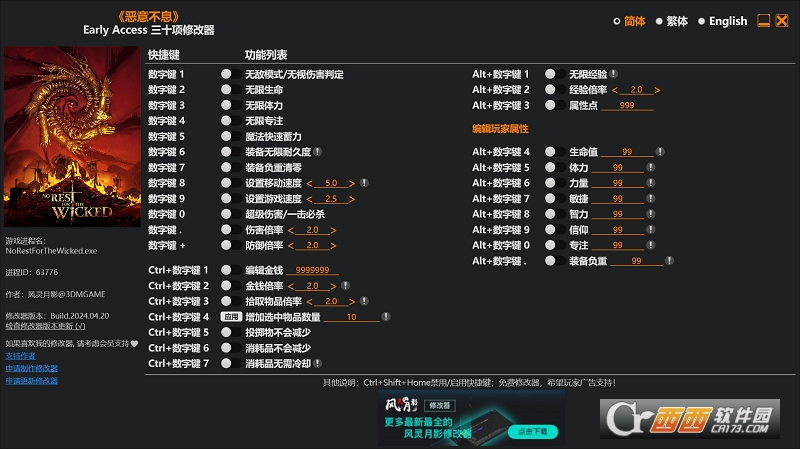800x449 pixels.
Task: Click info icon beside 信仰 field
Action: click(x=651, y=230)
